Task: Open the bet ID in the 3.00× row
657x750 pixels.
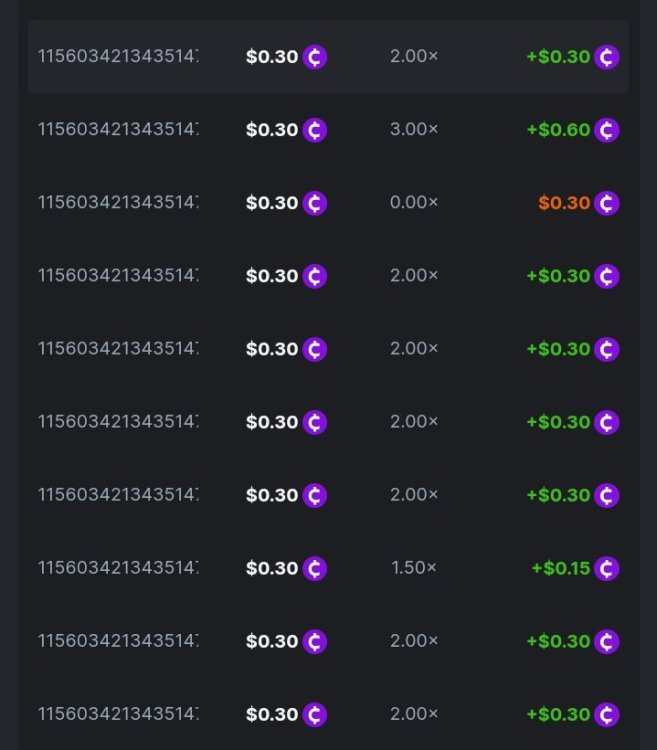Action: click(x=118, y=130)
